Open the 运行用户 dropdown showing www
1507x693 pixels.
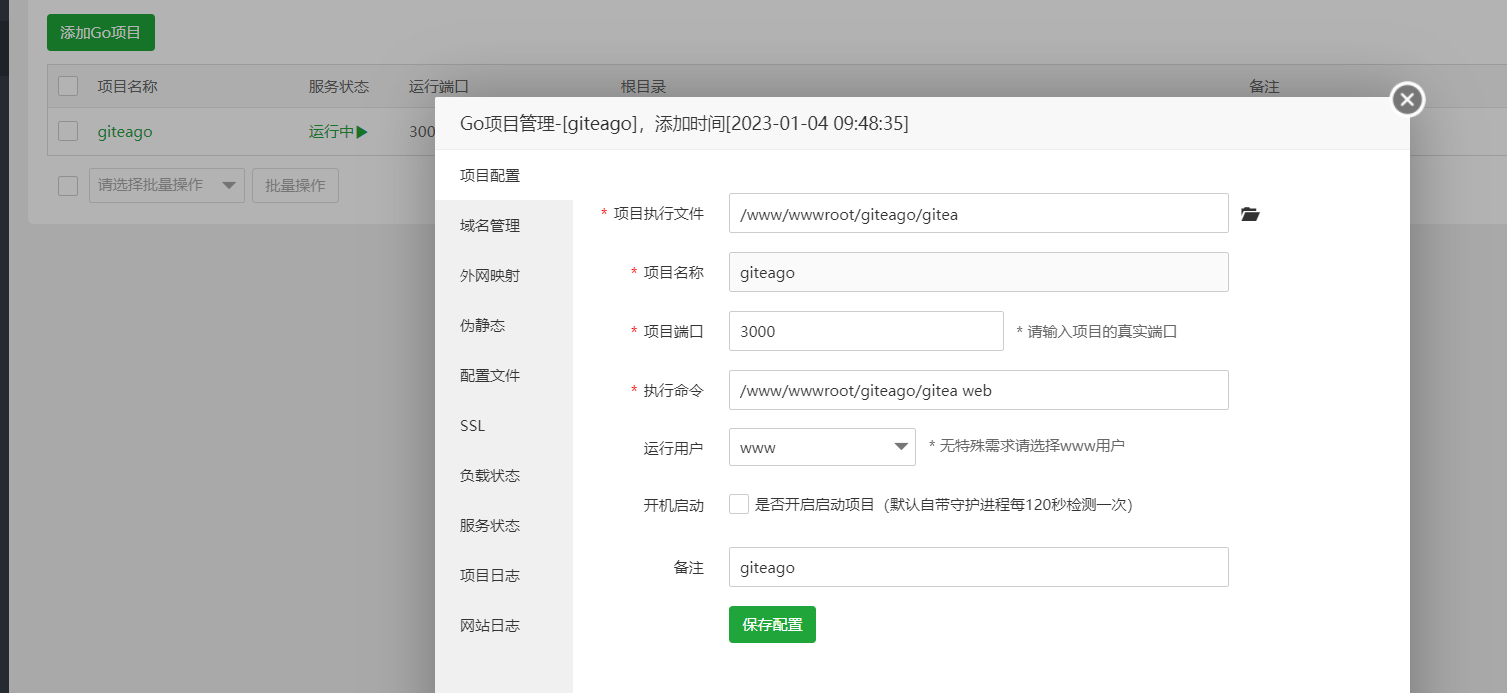[x=820, y=446]
